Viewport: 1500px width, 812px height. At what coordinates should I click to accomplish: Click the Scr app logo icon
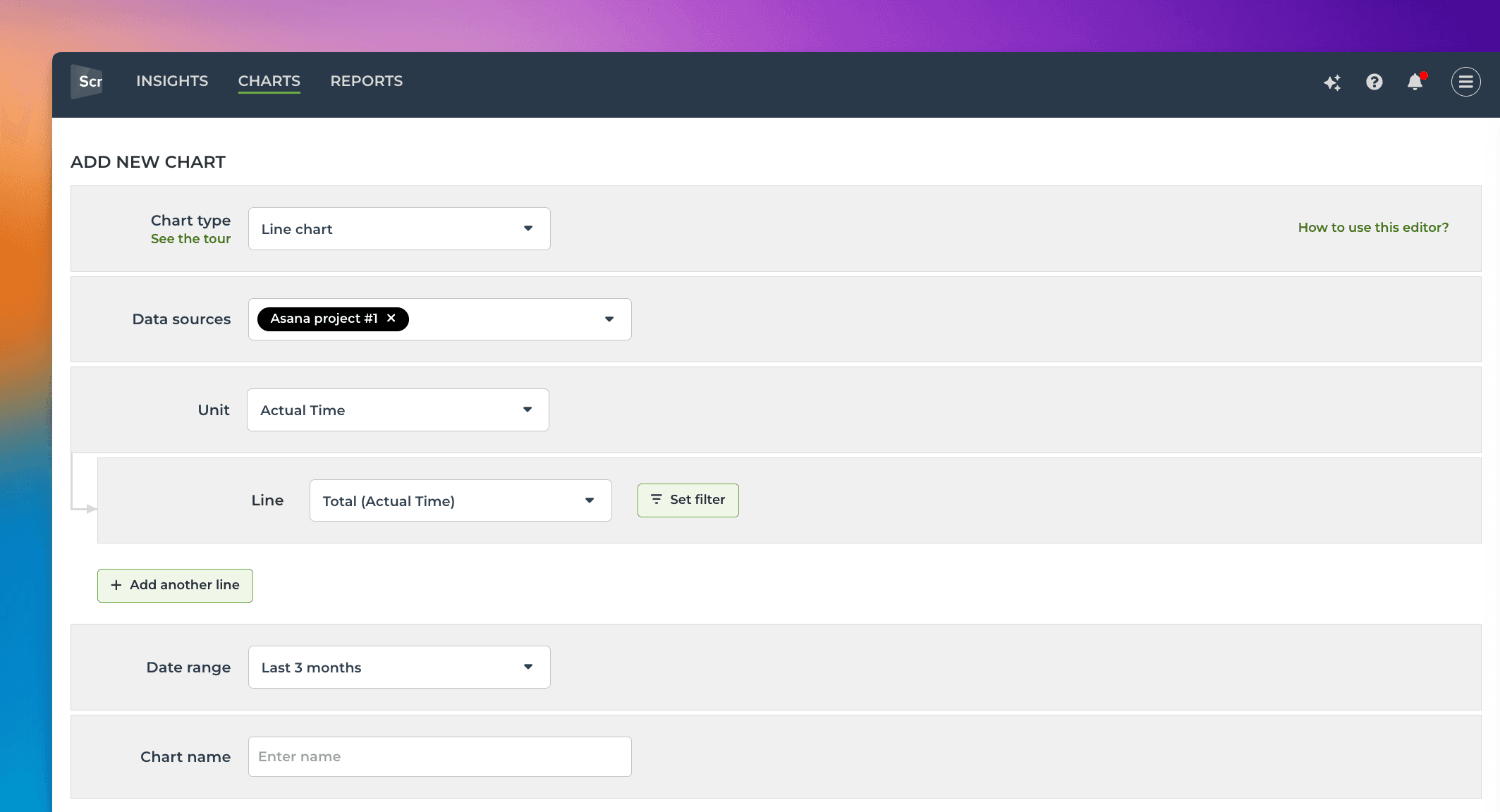point(88,82)
